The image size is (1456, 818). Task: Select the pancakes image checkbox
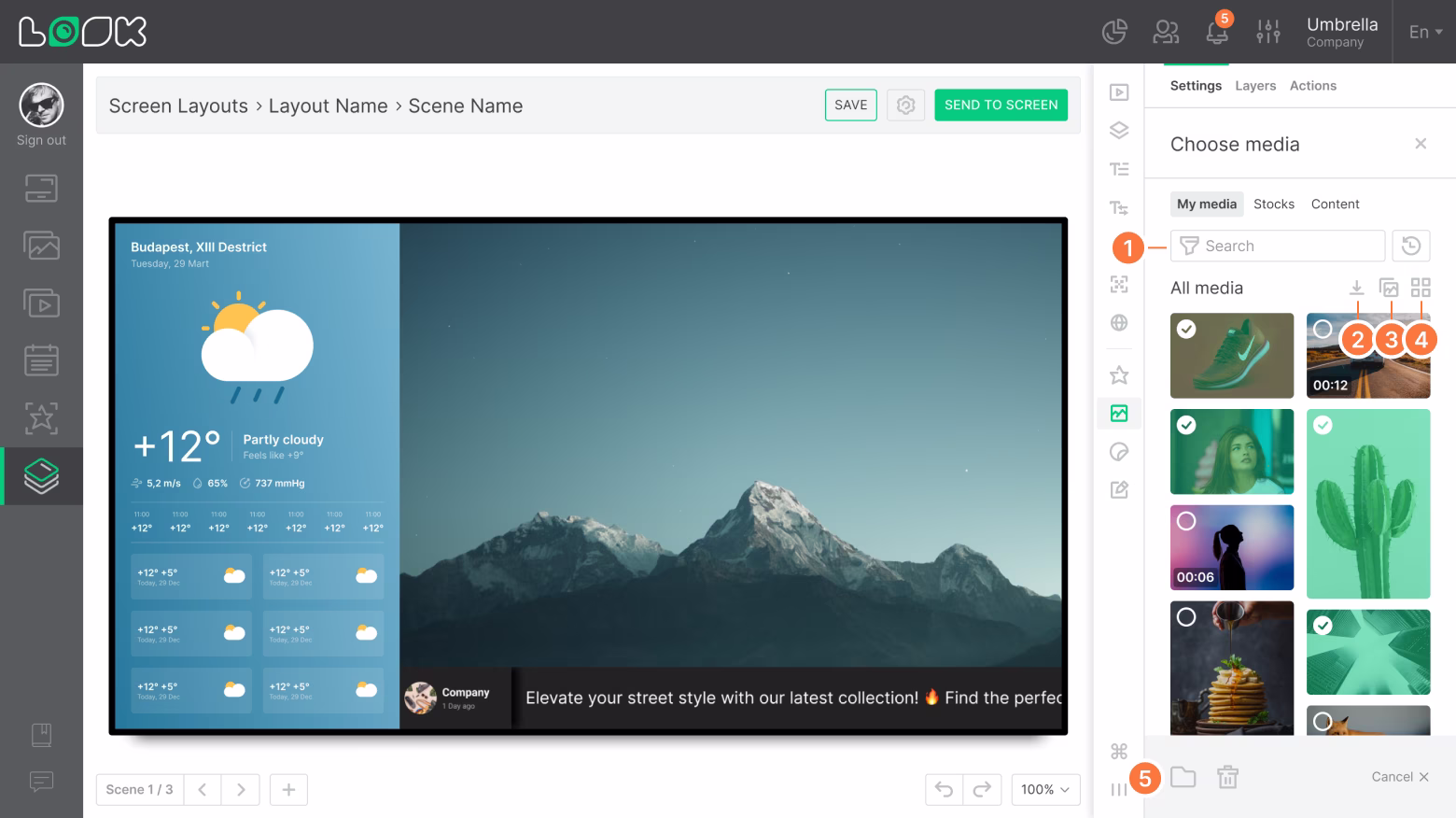1186,617
